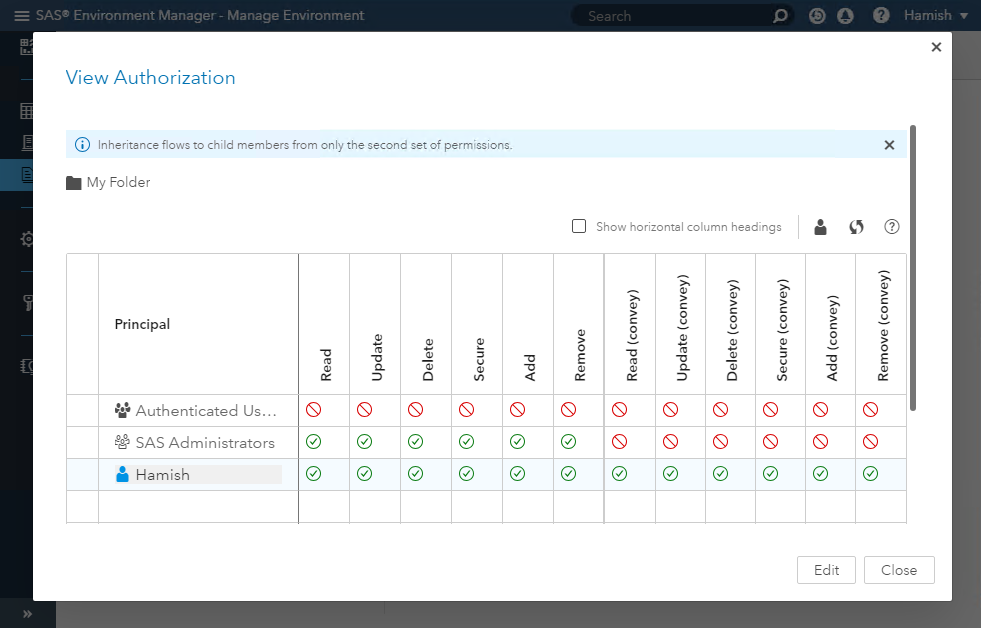Click the Close button
This screenshot has width=981, height=628.
point(898,570)
